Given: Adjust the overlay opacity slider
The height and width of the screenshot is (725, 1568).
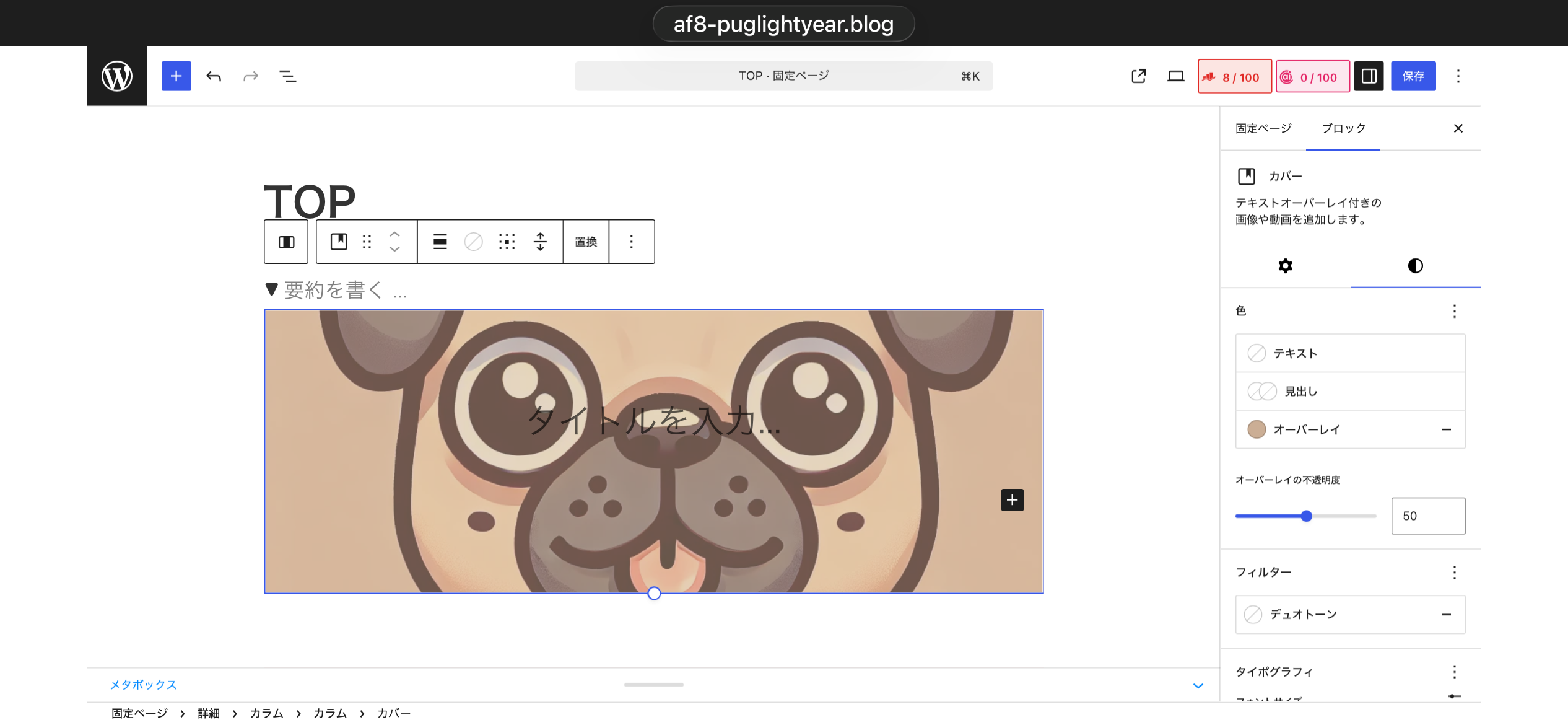Looking at the screenshot, I should [x=1305, y=516].
